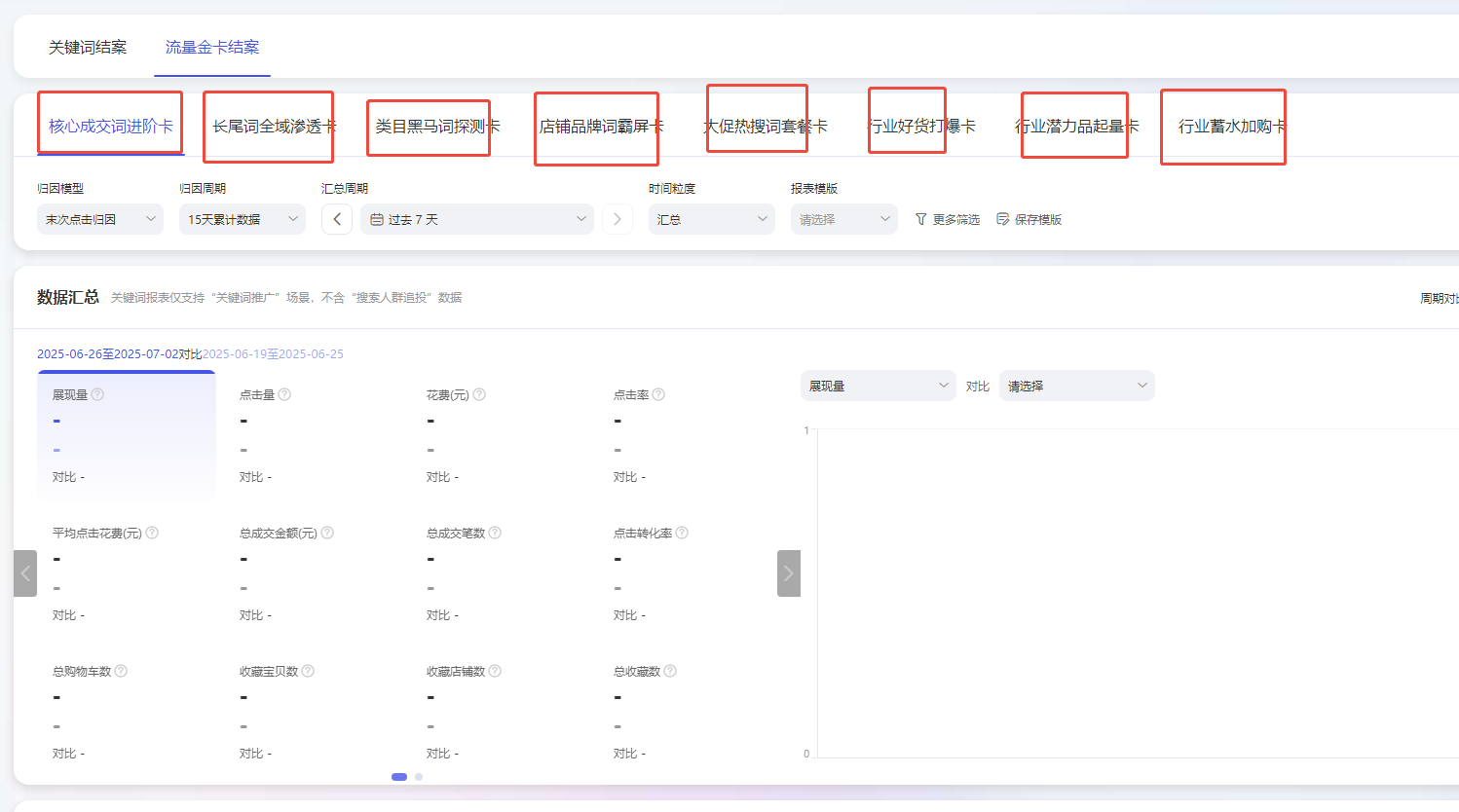This screenshot has width=1459, height=812.
Task: Open the 报表模版 请选择 dropdown
Action: point(843,219)
